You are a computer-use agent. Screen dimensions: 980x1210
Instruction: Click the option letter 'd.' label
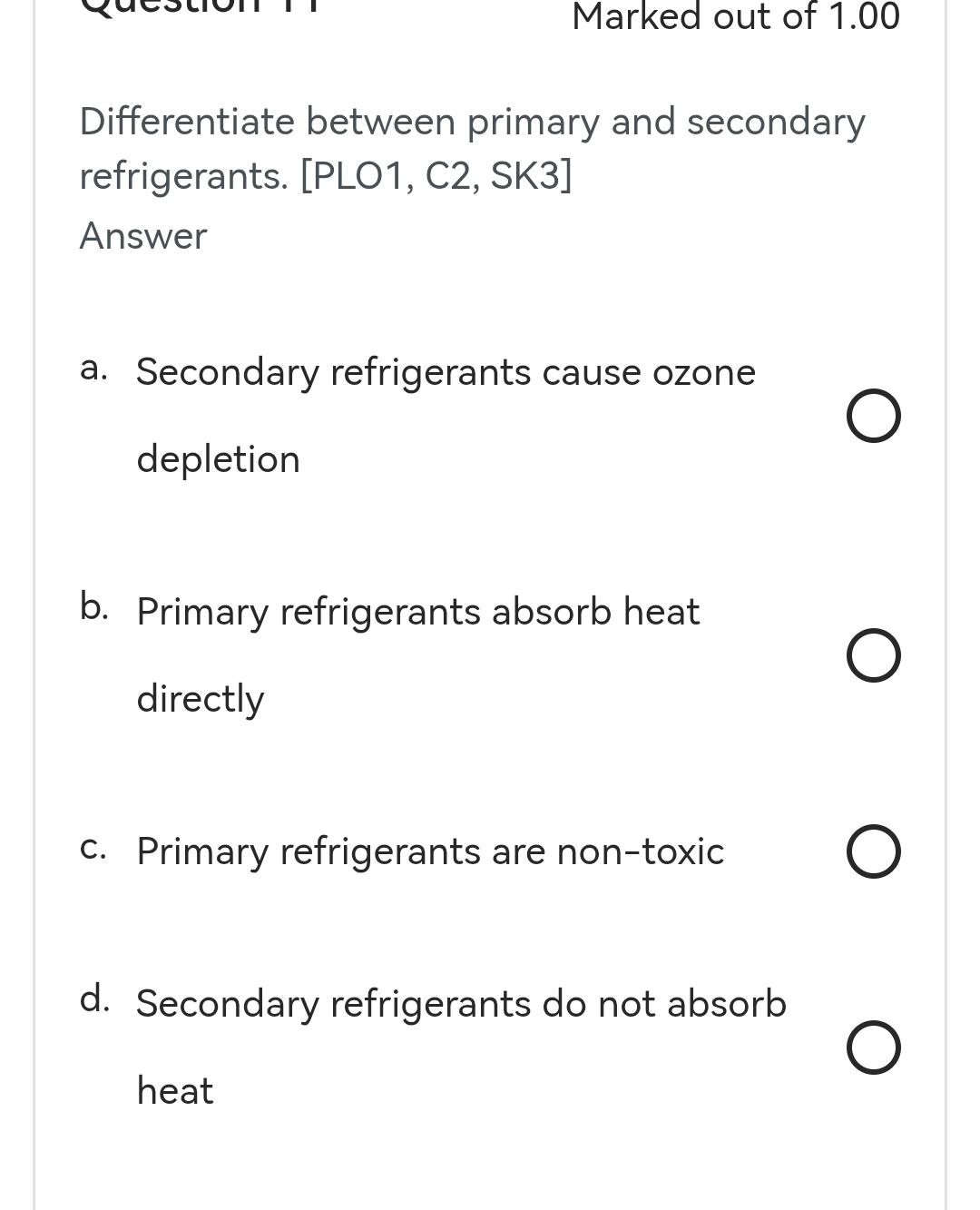[93, 999]
